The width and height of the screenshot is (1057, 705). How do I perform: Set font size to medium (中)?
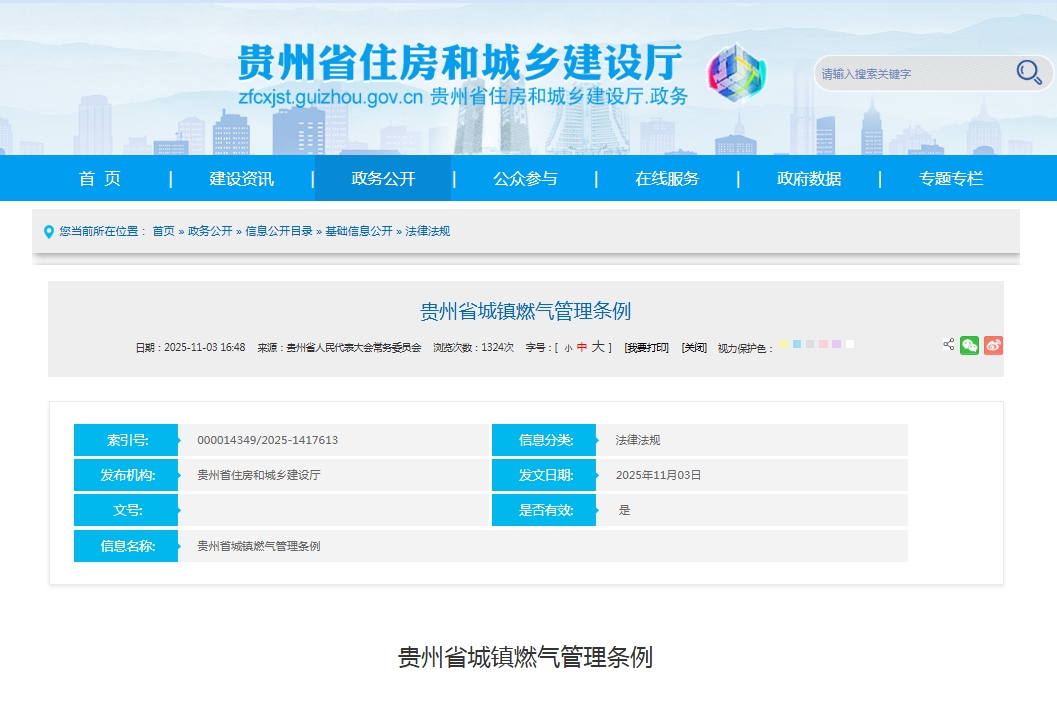tap(582, 348)
